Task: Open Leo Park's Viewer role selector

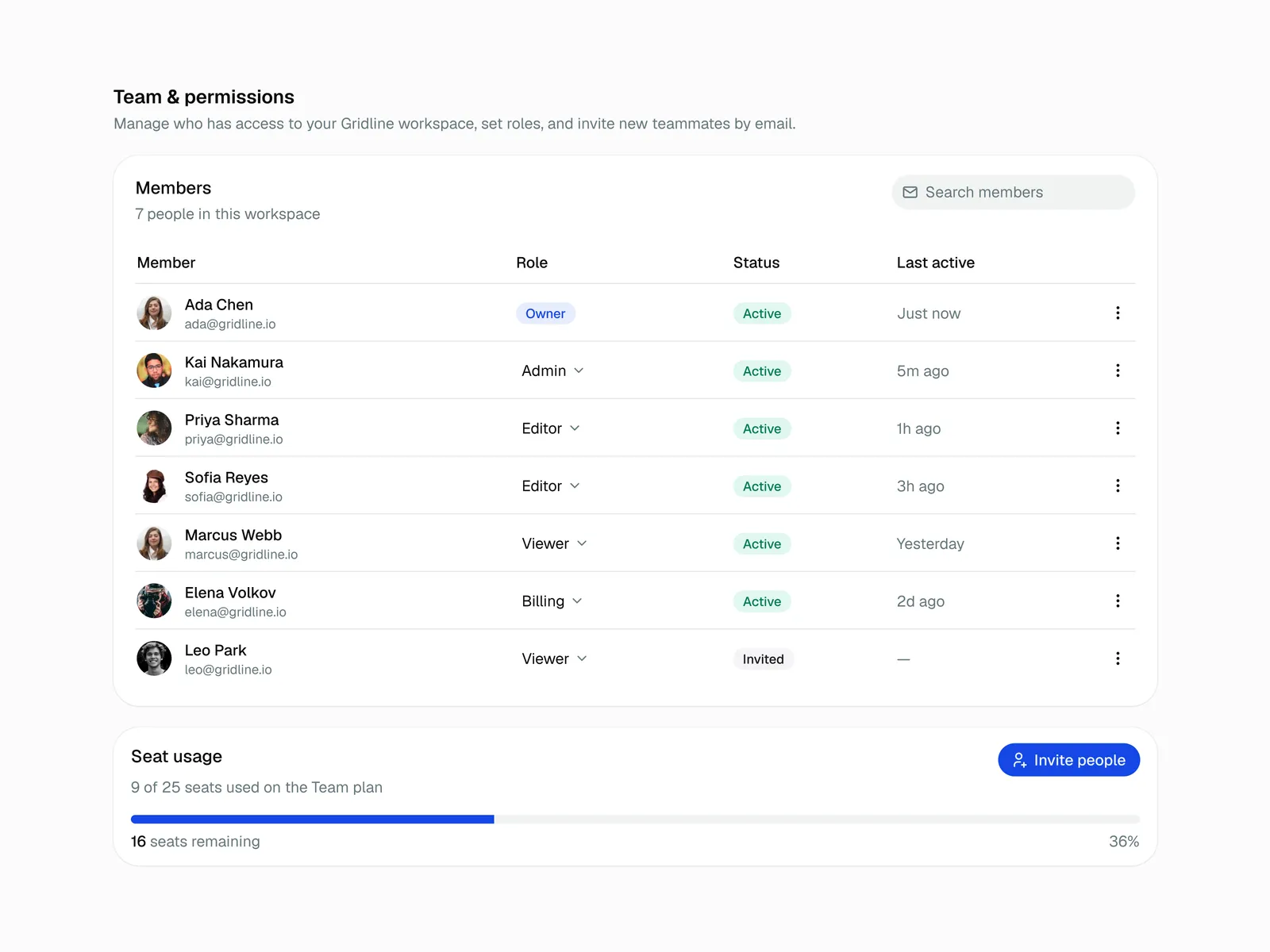Action: pos(554,658)
